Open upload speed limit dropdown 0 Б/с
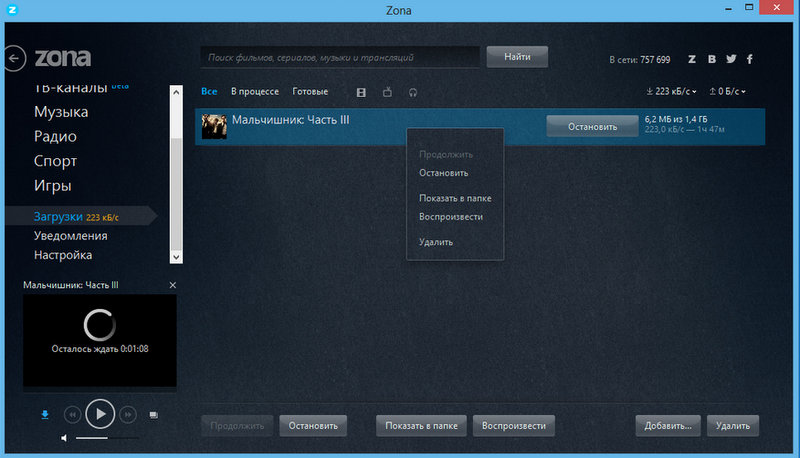 [727, 91]
